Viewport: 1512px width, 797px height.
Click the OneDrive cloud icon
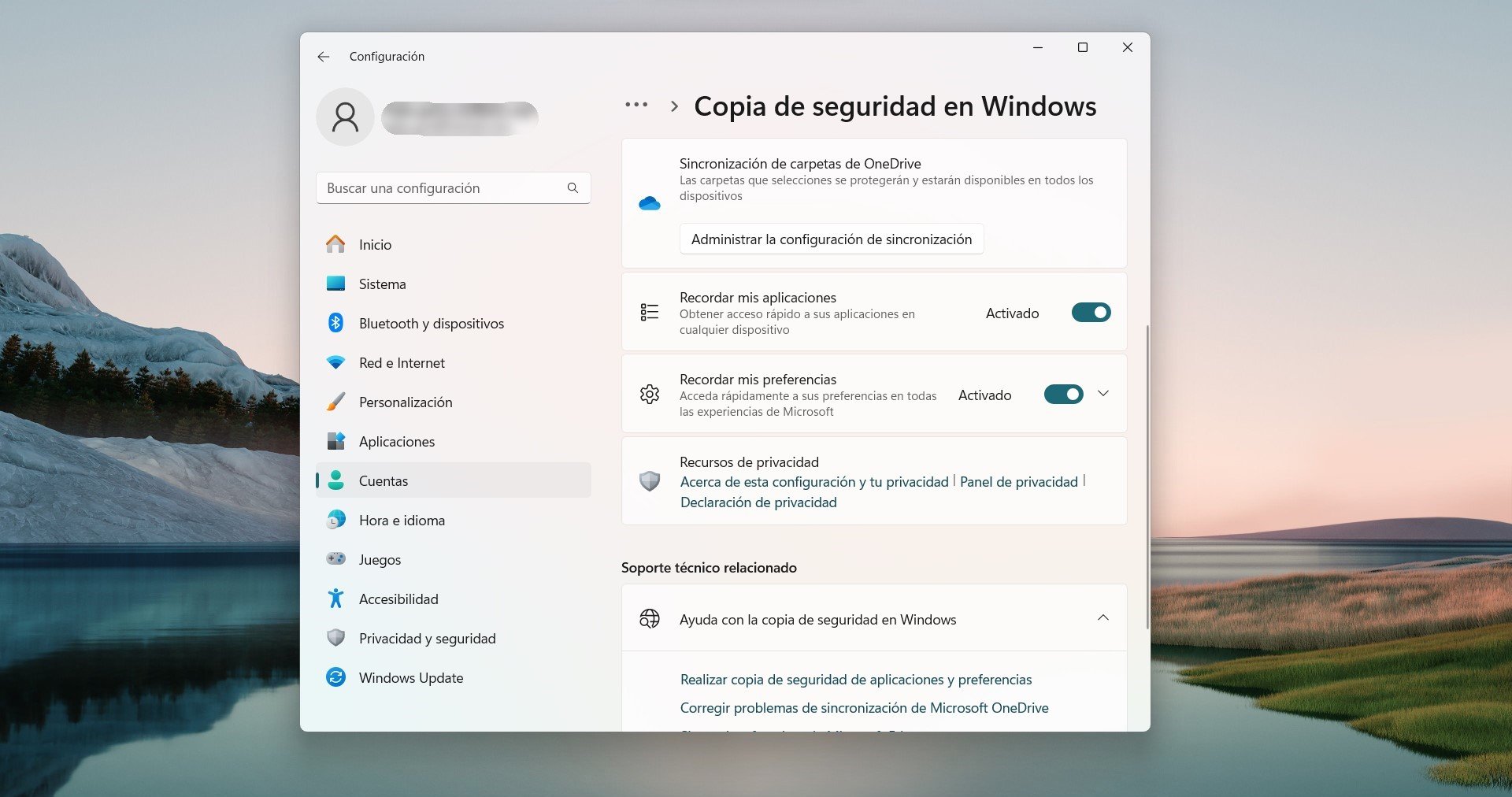650,203
